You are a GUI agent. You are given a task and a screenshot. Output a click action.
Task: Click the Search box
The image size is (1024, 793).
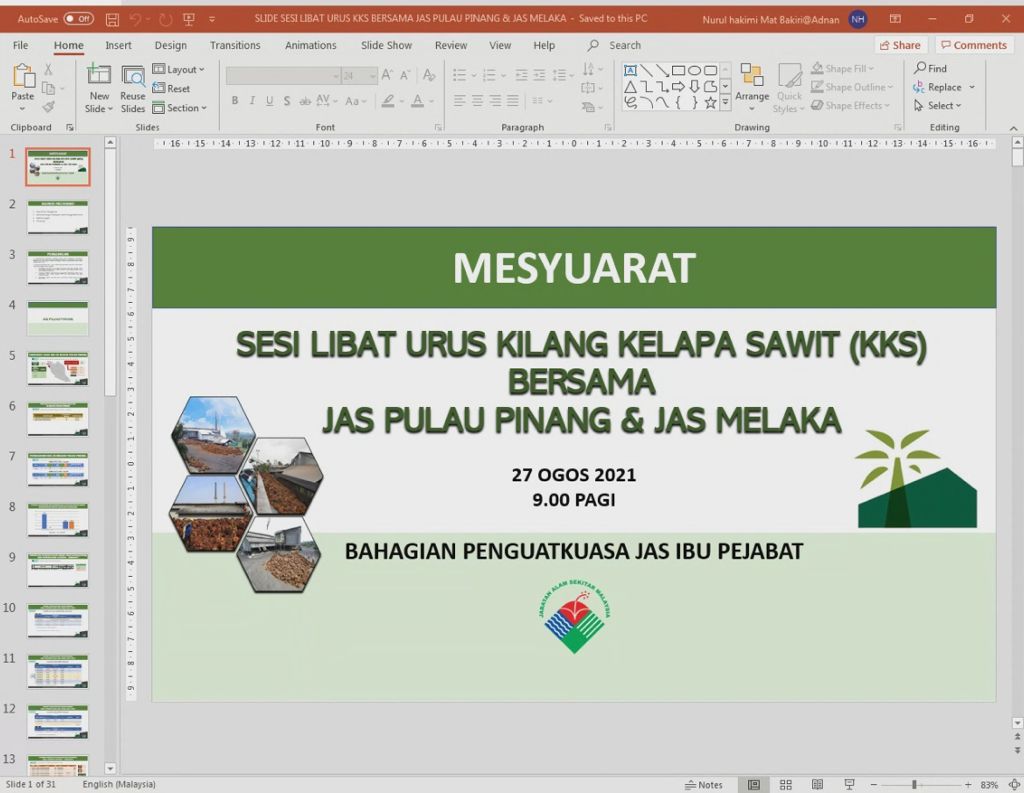[614, 45]
